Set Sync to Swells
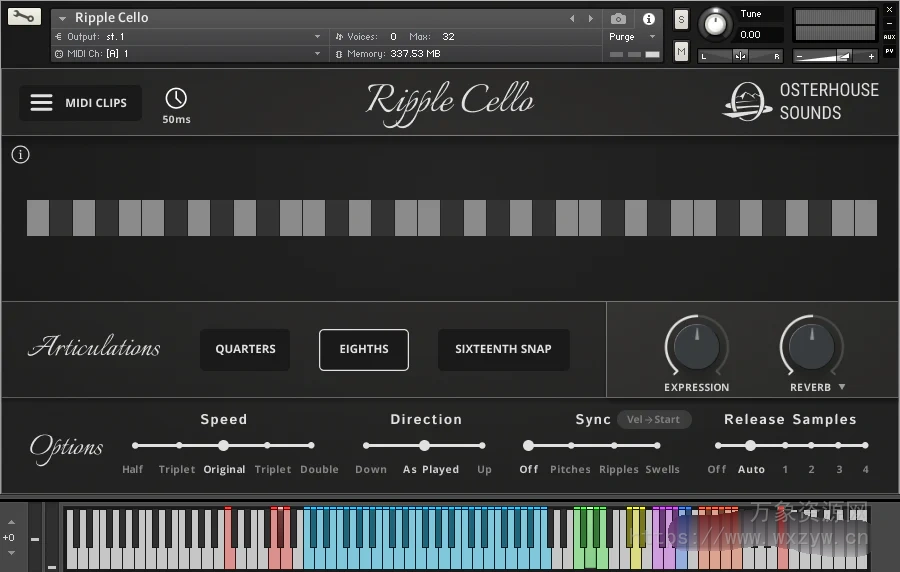Image resolution: width=900 pixels, height=572 pixels. click(662, 469)
